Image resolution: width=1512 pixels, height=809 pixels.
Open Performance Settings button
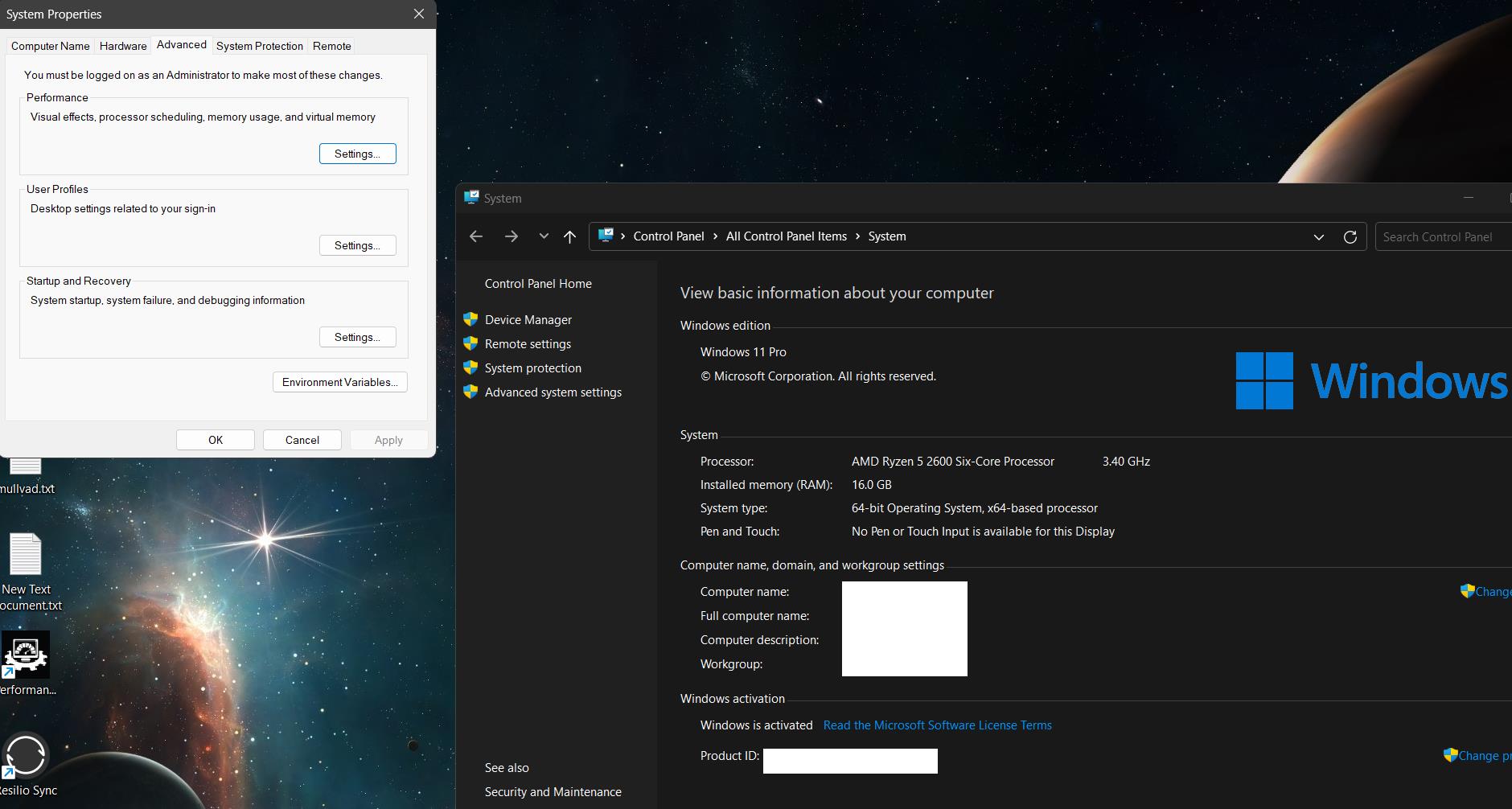pyautogui.click(x=358, y=154)
